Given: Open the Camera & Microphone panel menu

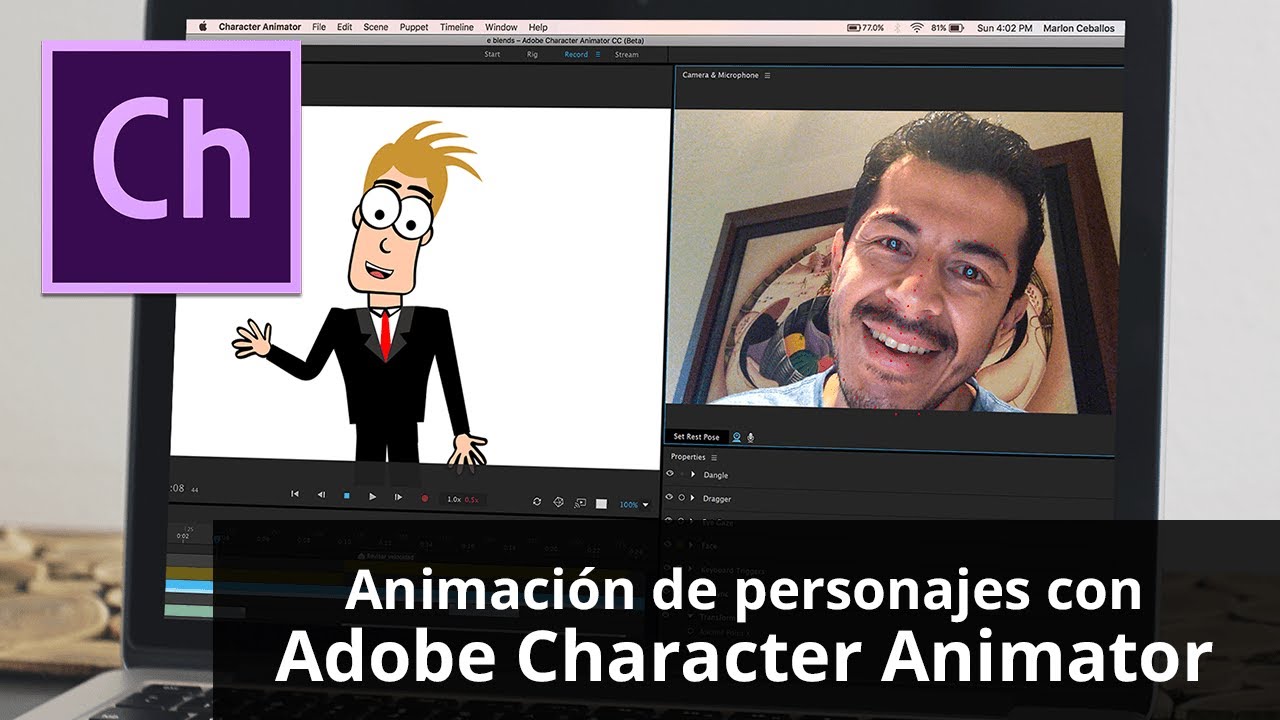Looking at the screenshot, I should coord(767,75).
